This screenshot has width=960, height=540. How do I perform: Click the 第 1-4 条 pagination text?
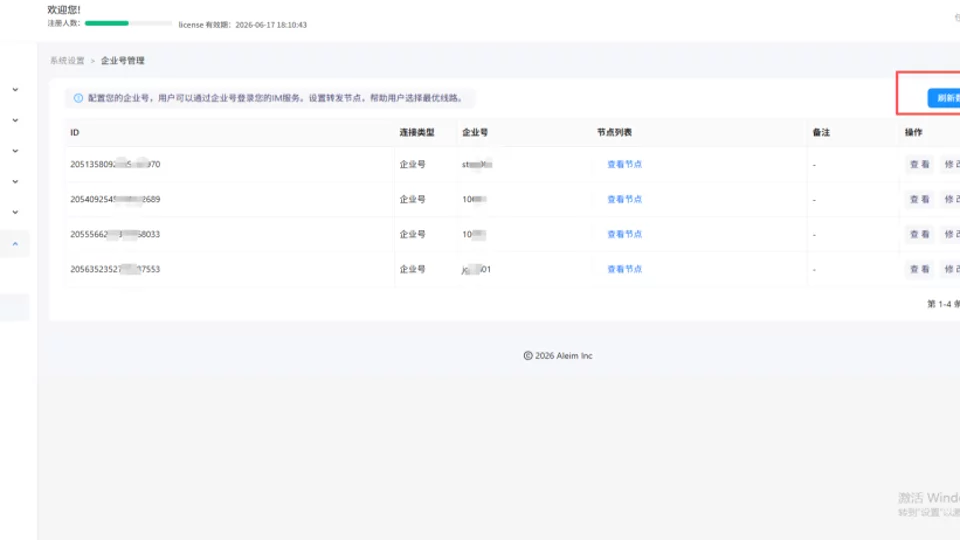pos(943,304)
